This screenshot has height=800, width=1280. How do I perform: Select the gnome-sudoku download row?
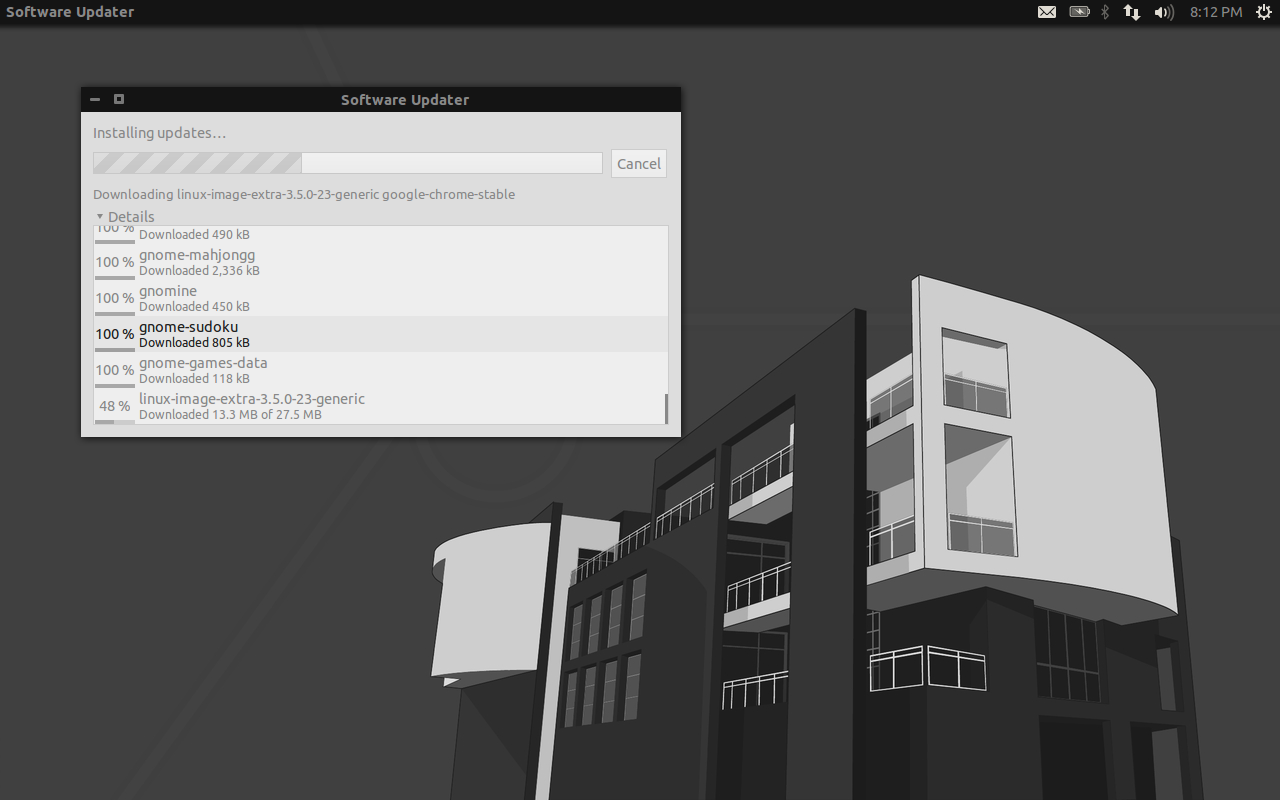pyautogui.click(x=380, y=334)
